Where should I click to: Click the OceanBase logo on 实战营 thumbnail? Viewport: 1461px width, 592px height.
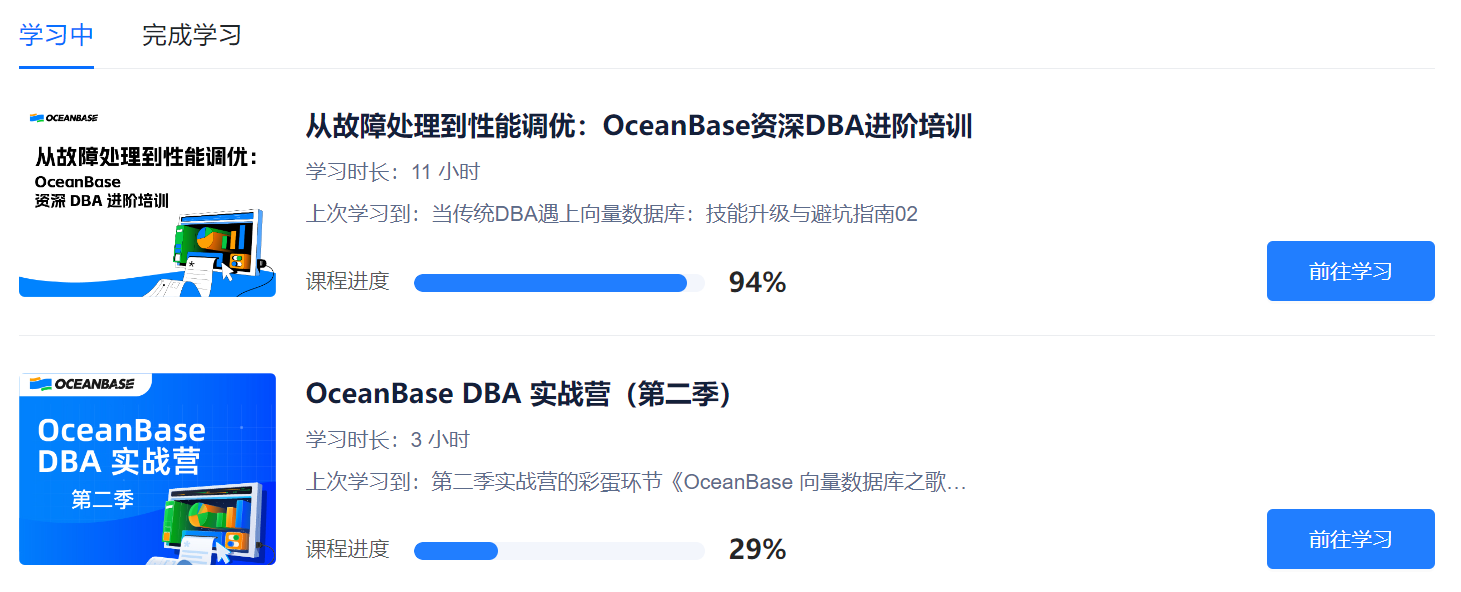pyautogui.click(x=82, y=384)
